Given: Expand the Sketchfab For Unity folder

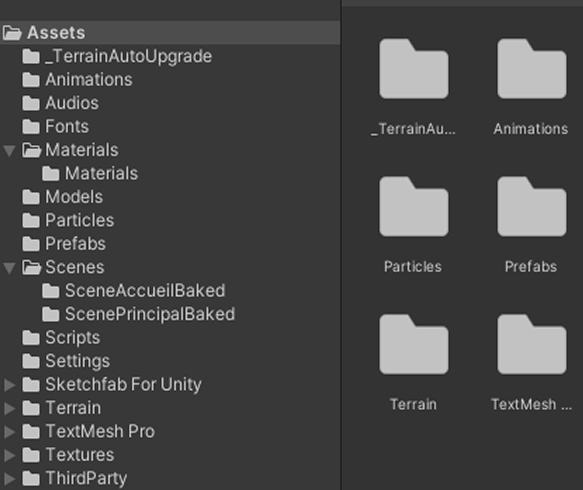Looking at the screenshot, I should click(10, 385).
